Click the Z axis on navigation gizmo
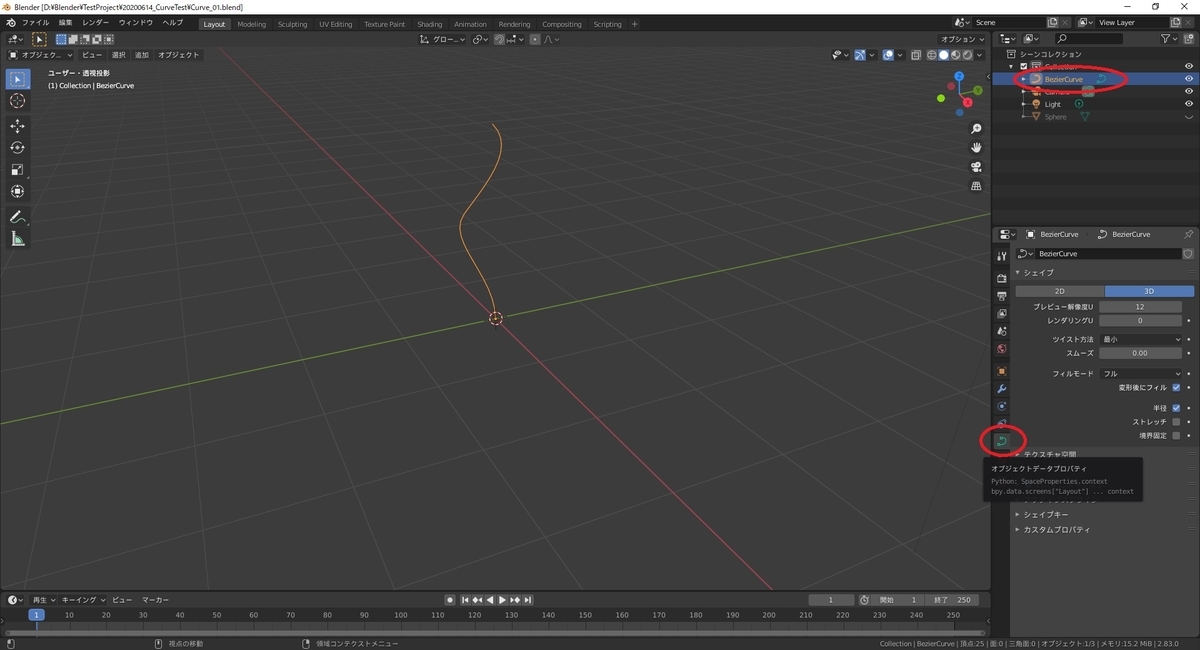Image resolution: width=1200 pixels, height=650 pixels. [x=959, y=76]
